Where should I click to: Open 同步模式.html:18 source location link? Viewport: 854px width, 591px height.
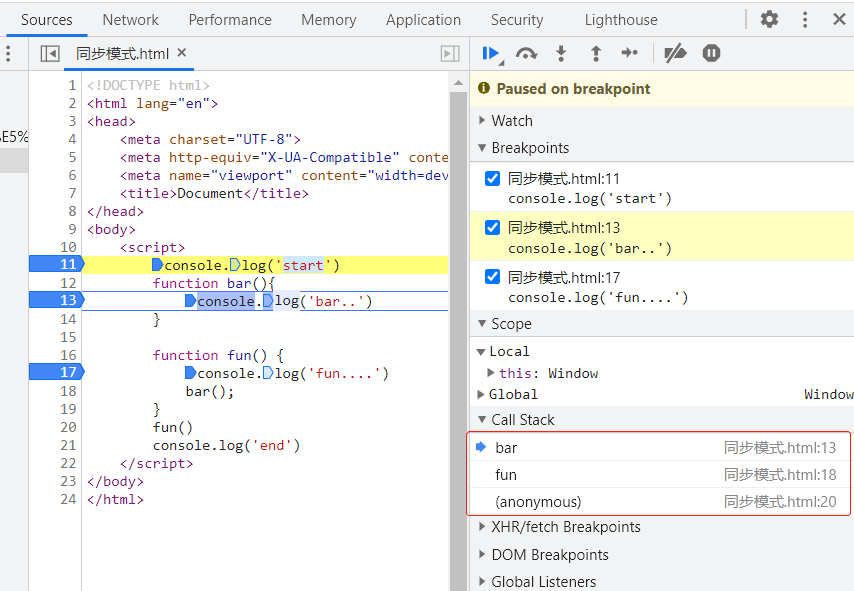coord(780,474)
